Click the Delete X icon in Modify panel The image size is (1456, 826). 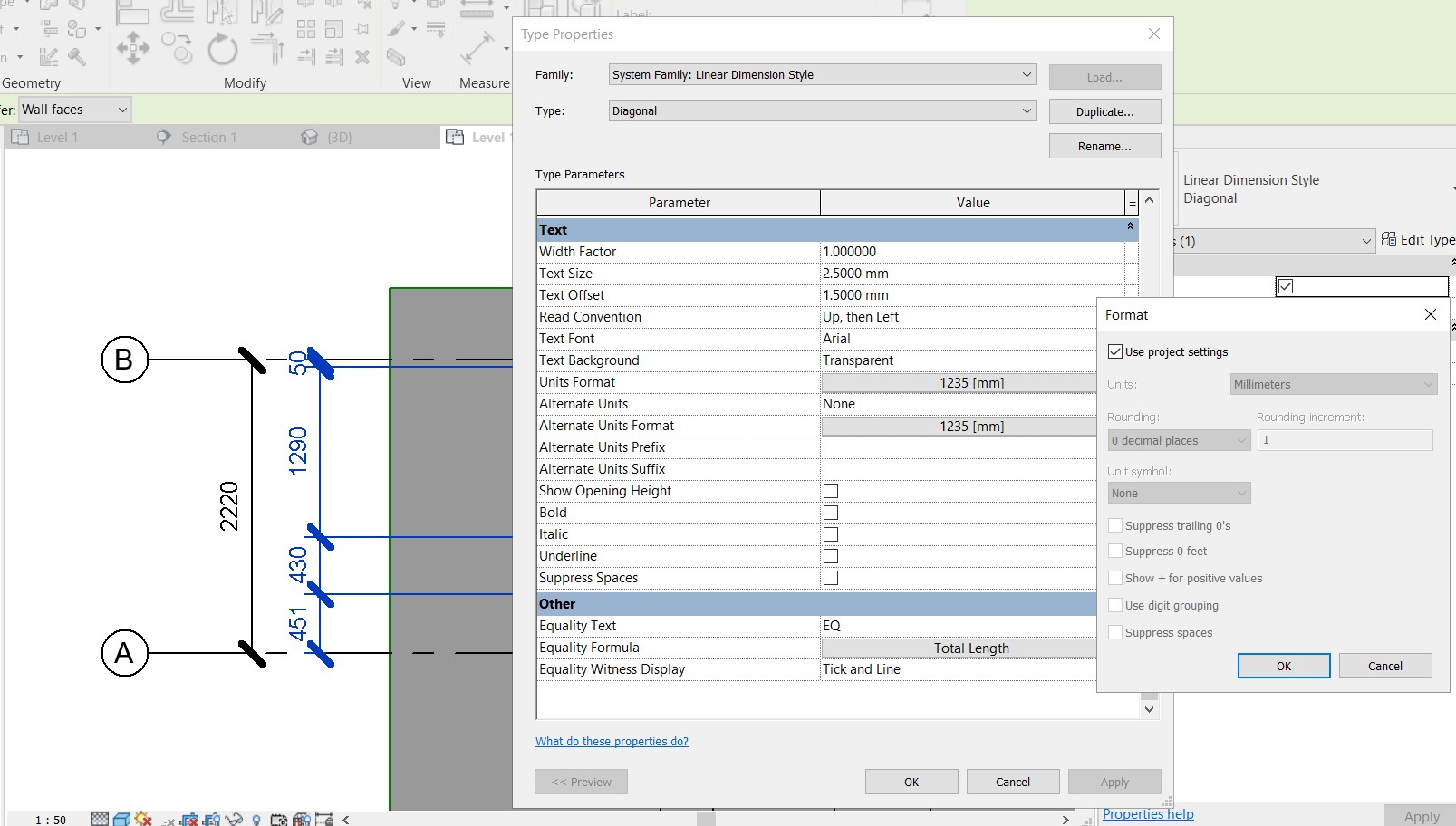tap(362, 57)
